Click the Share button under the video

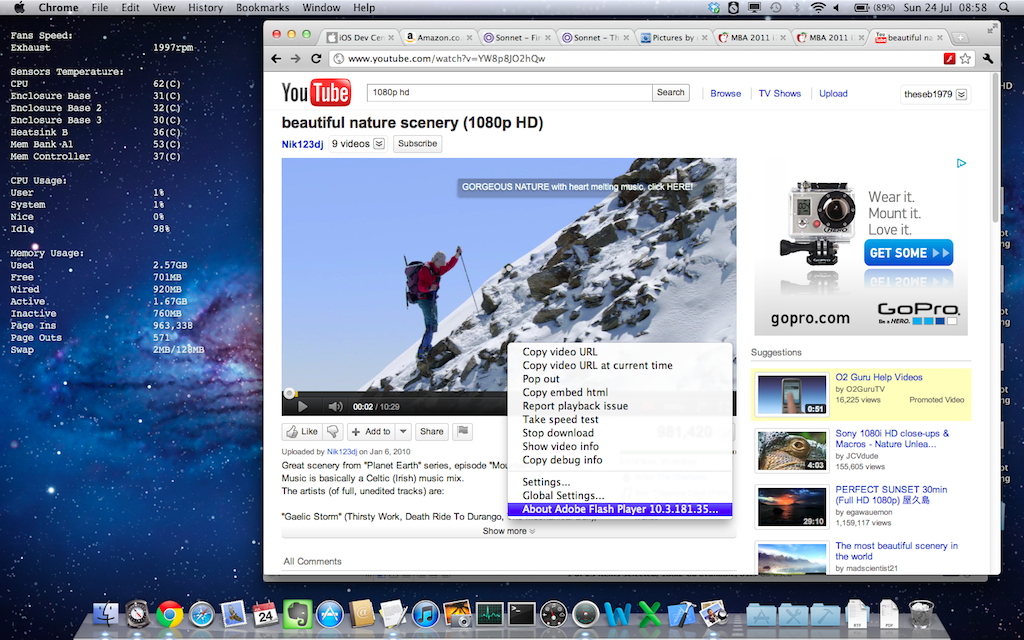[432, 431]
